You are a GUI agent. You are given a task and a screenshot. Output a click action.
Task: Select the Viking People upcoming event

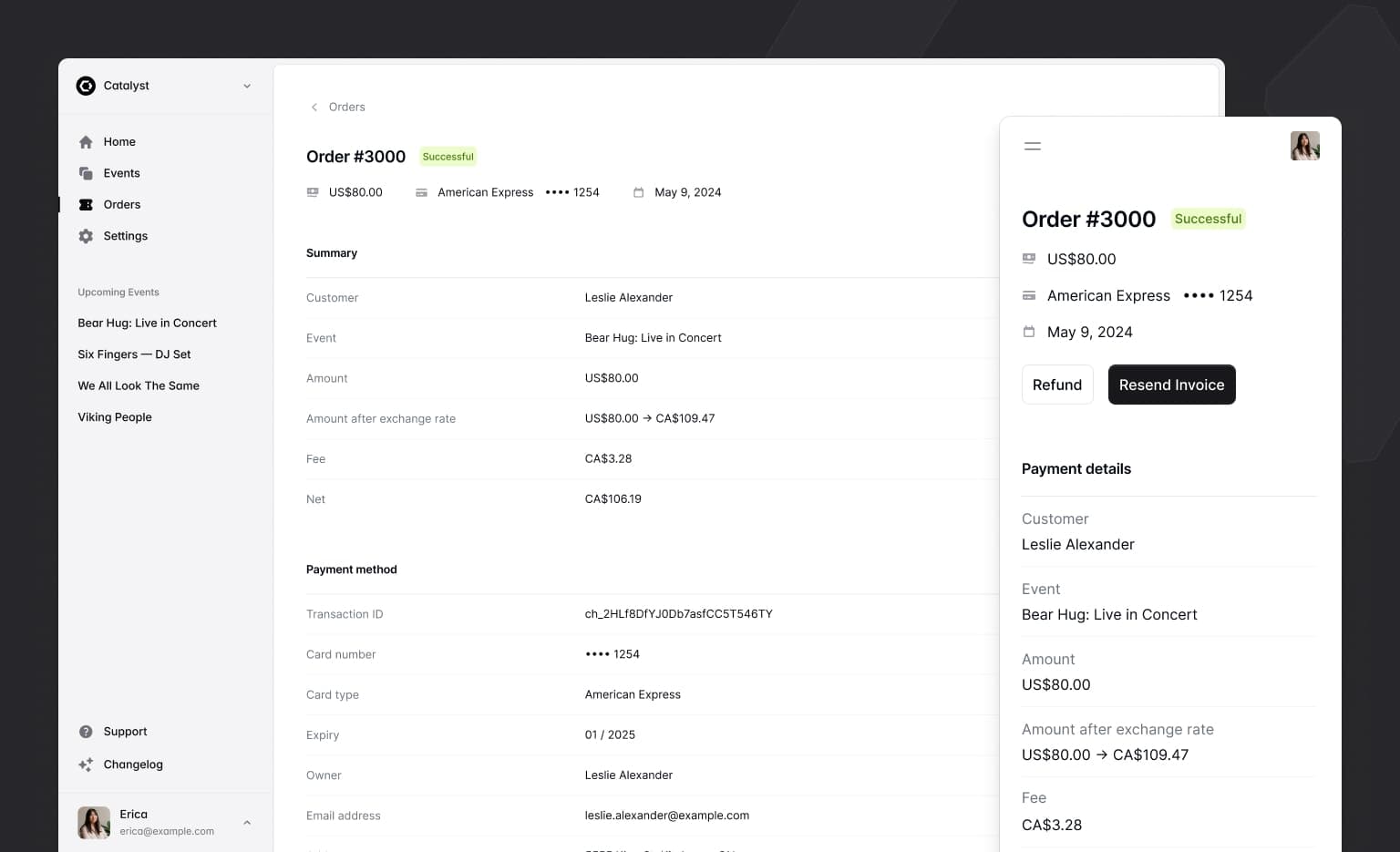point(115,416)
